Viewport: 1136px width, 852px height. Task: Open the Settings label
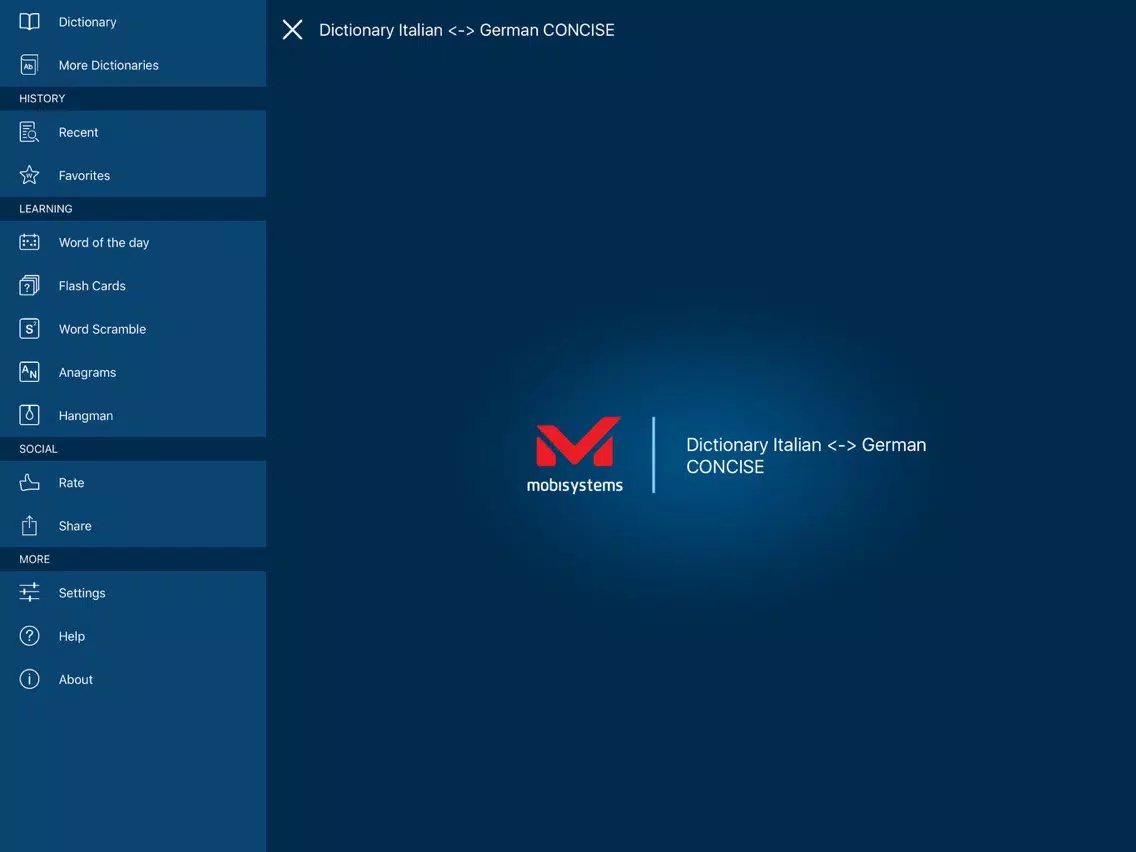(82, 593)
